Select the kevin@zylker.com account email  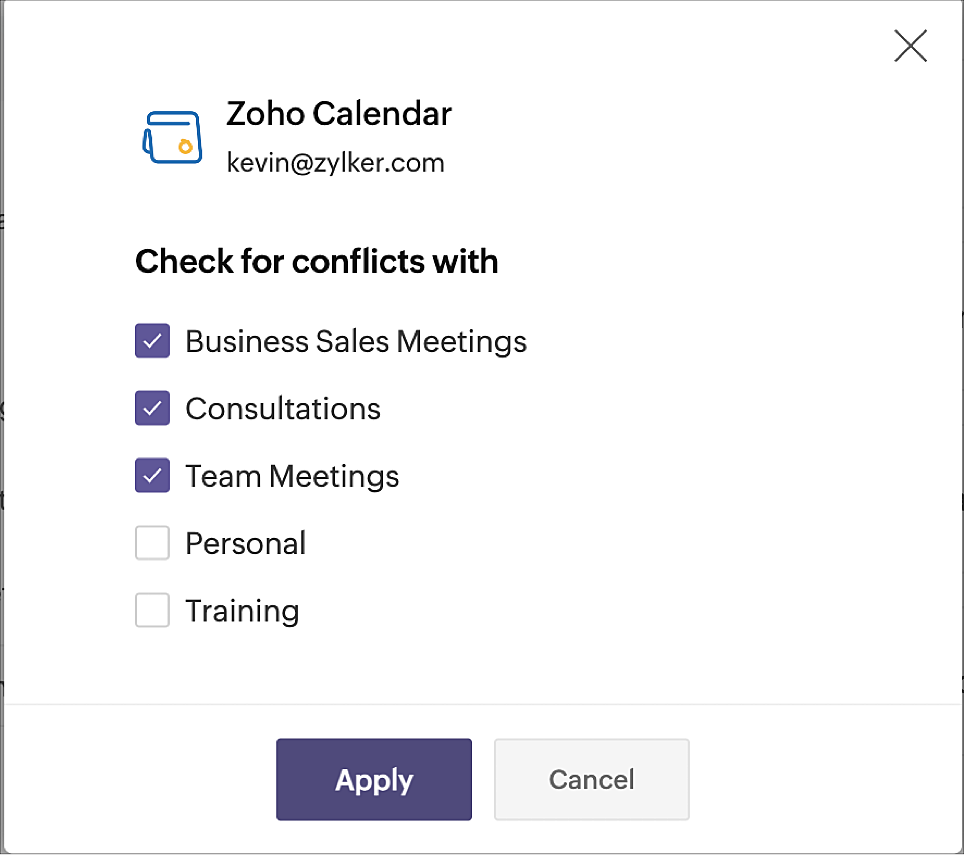click(335, 164)
